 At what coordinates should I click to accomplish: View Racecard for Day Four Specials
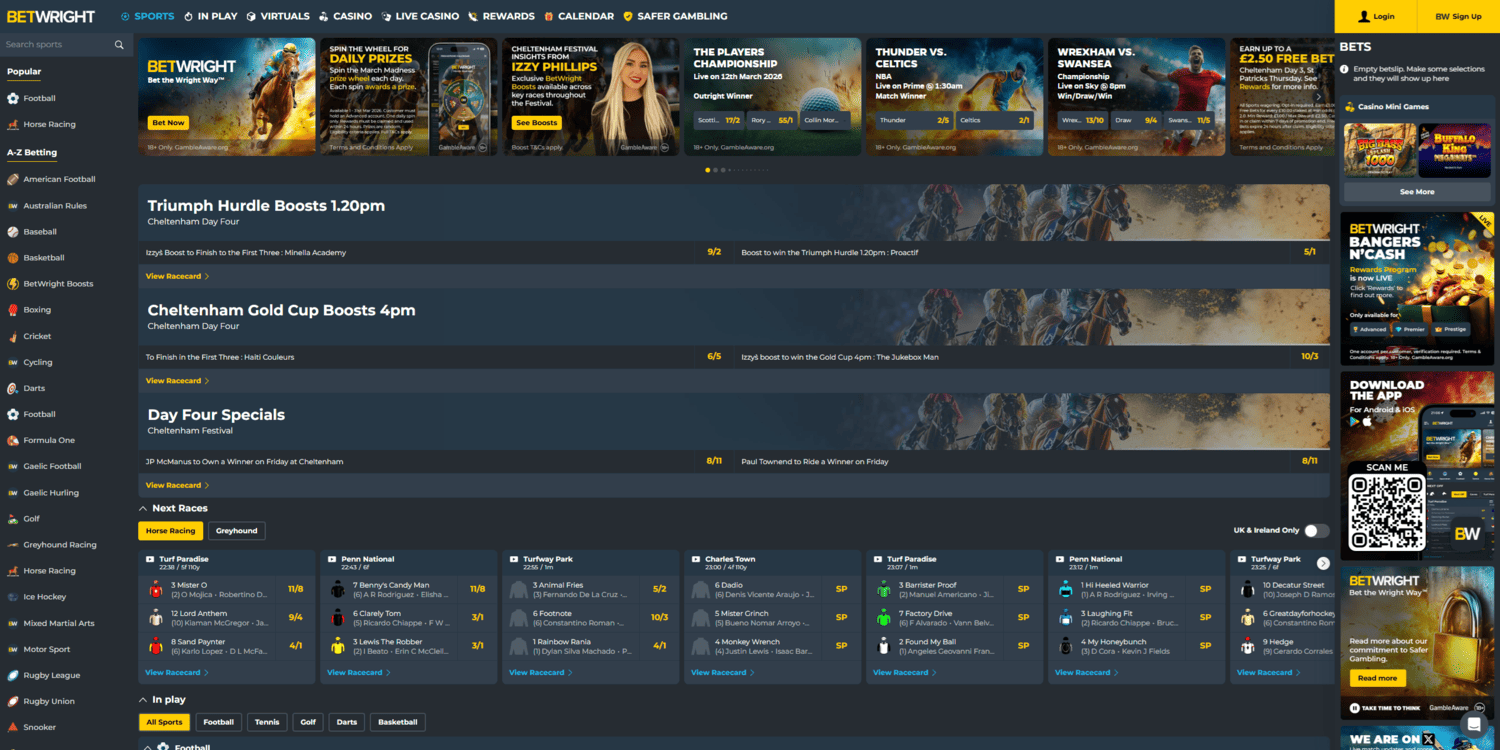(x=177, y=485)
